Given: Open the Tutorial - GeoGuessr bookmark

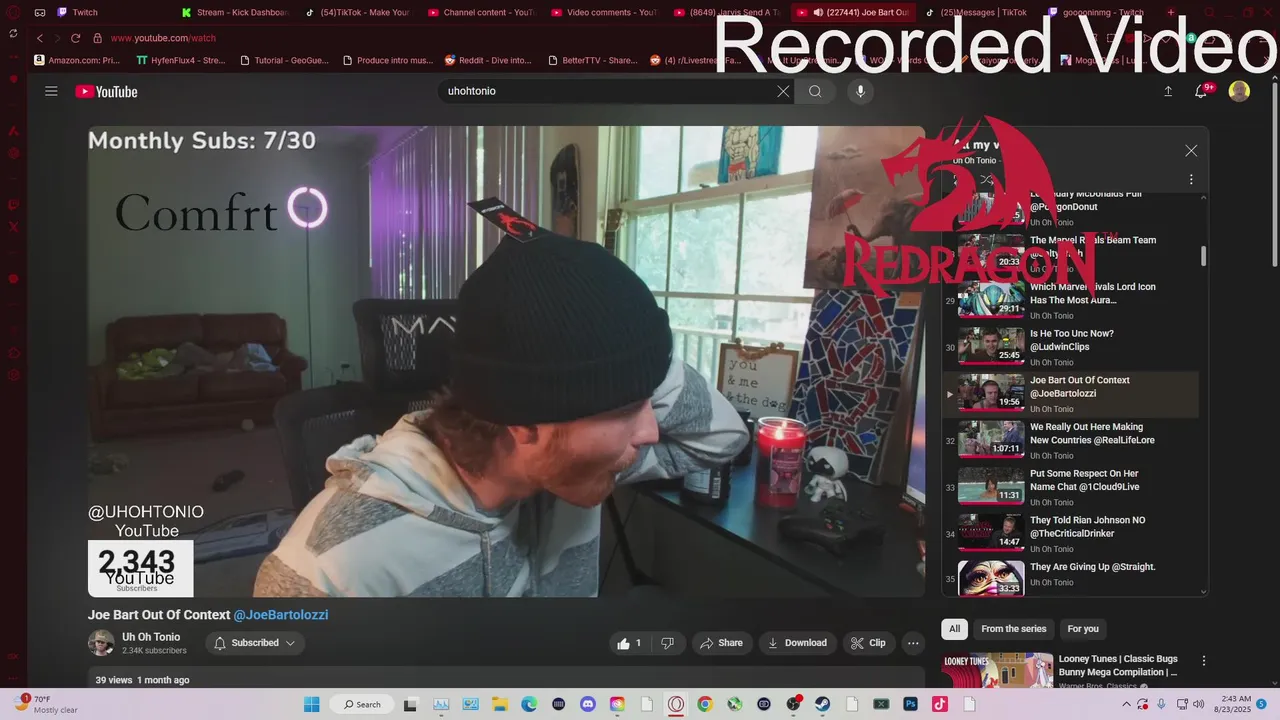Looking at the screenshot, I should pyautogui.click(x=283, y=60).
